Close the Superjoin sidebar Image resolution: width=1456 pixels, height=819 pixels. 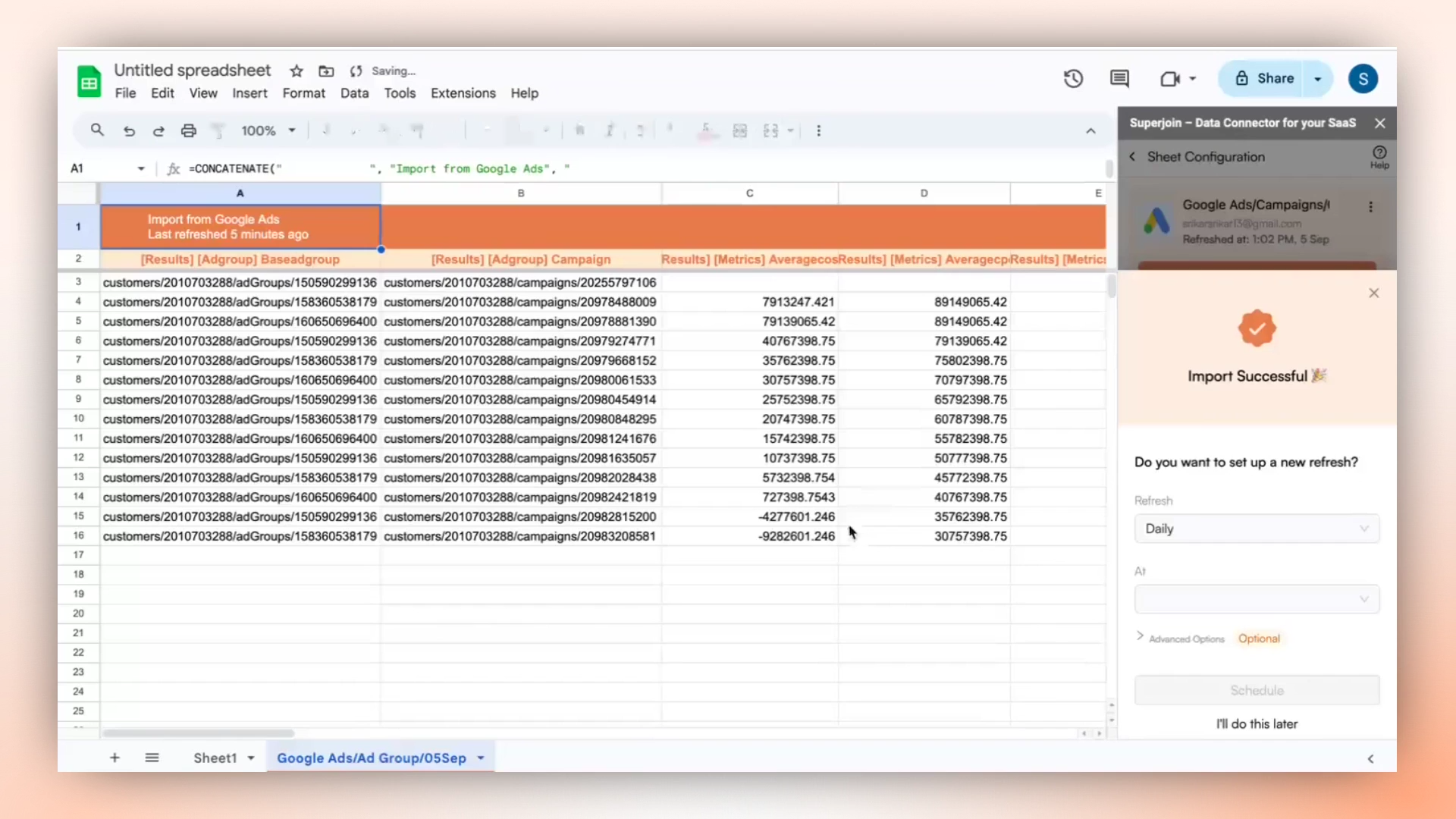pyautogui.click(x=1380, y=123)
